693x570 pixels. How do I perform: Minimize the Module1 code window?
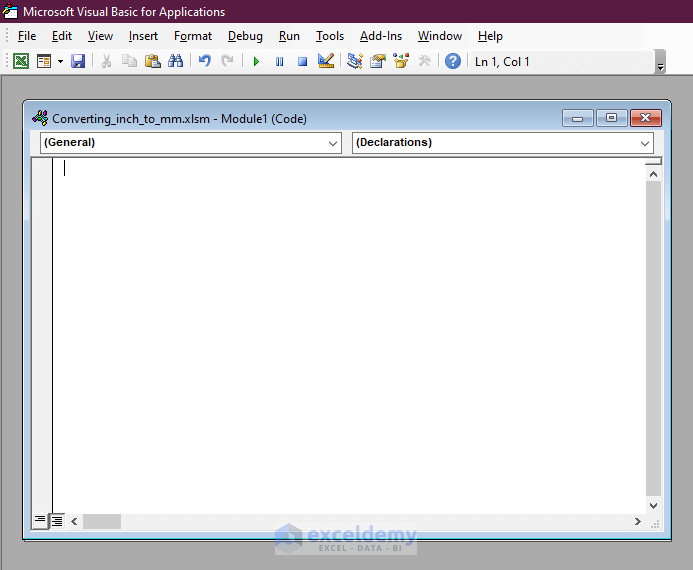(578, 118)
